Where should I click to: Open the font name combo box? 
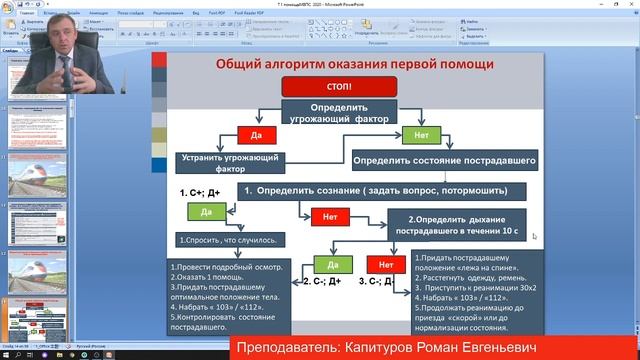pos(136,24)
